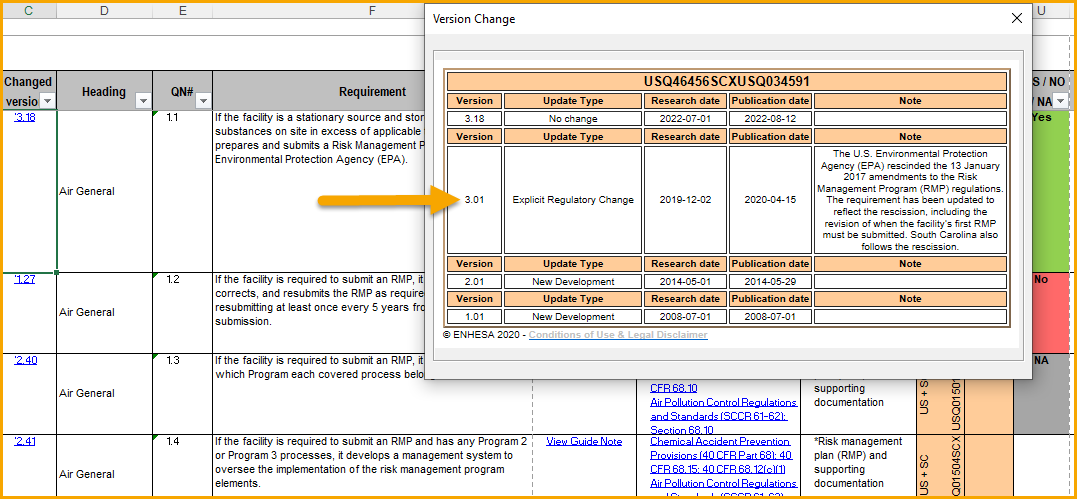
Task: Open Conditions of Use & Legal Disclaimer link
Action: (617, 335)
